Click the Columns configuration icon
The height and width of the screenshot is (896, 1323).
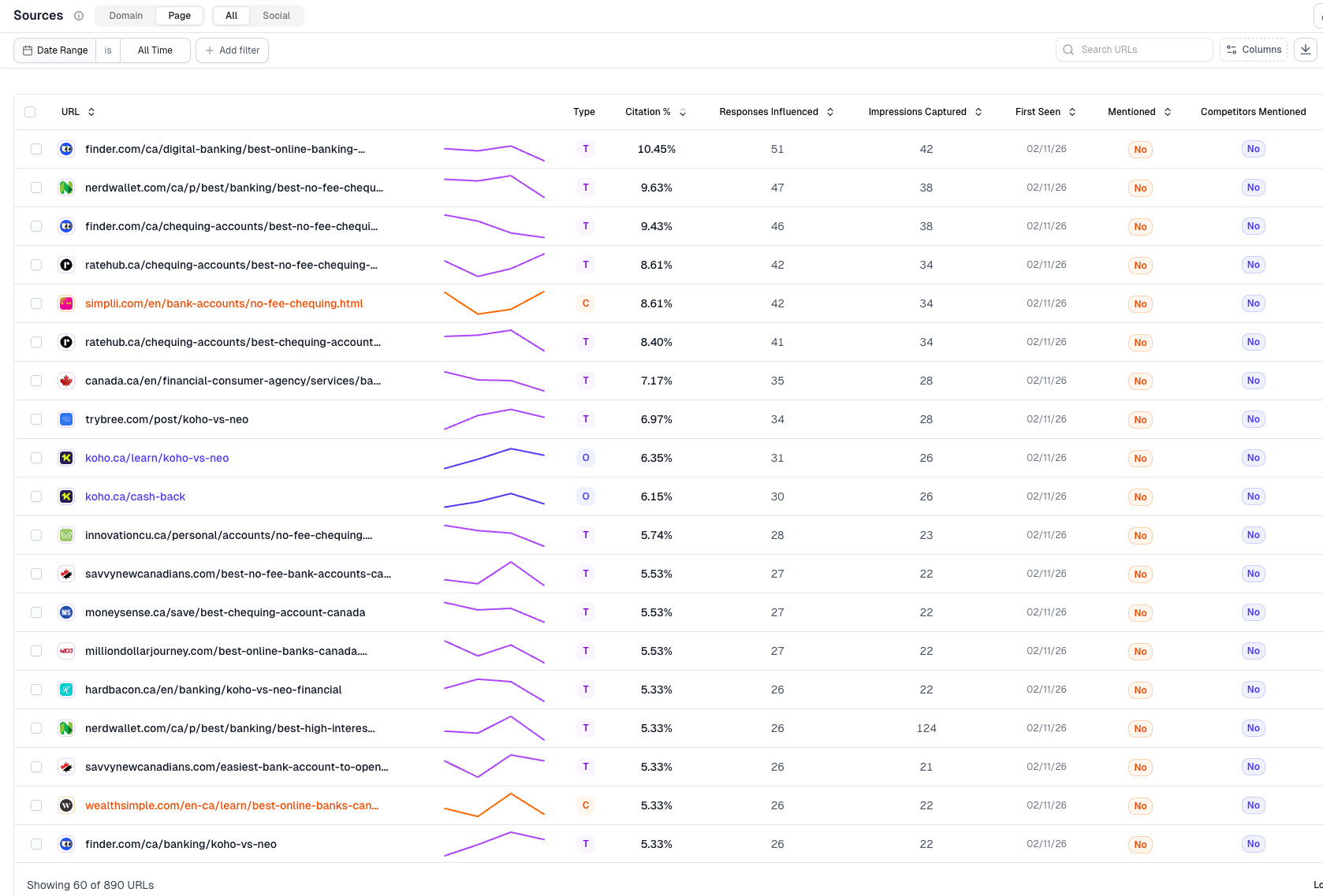point(1231,49)
